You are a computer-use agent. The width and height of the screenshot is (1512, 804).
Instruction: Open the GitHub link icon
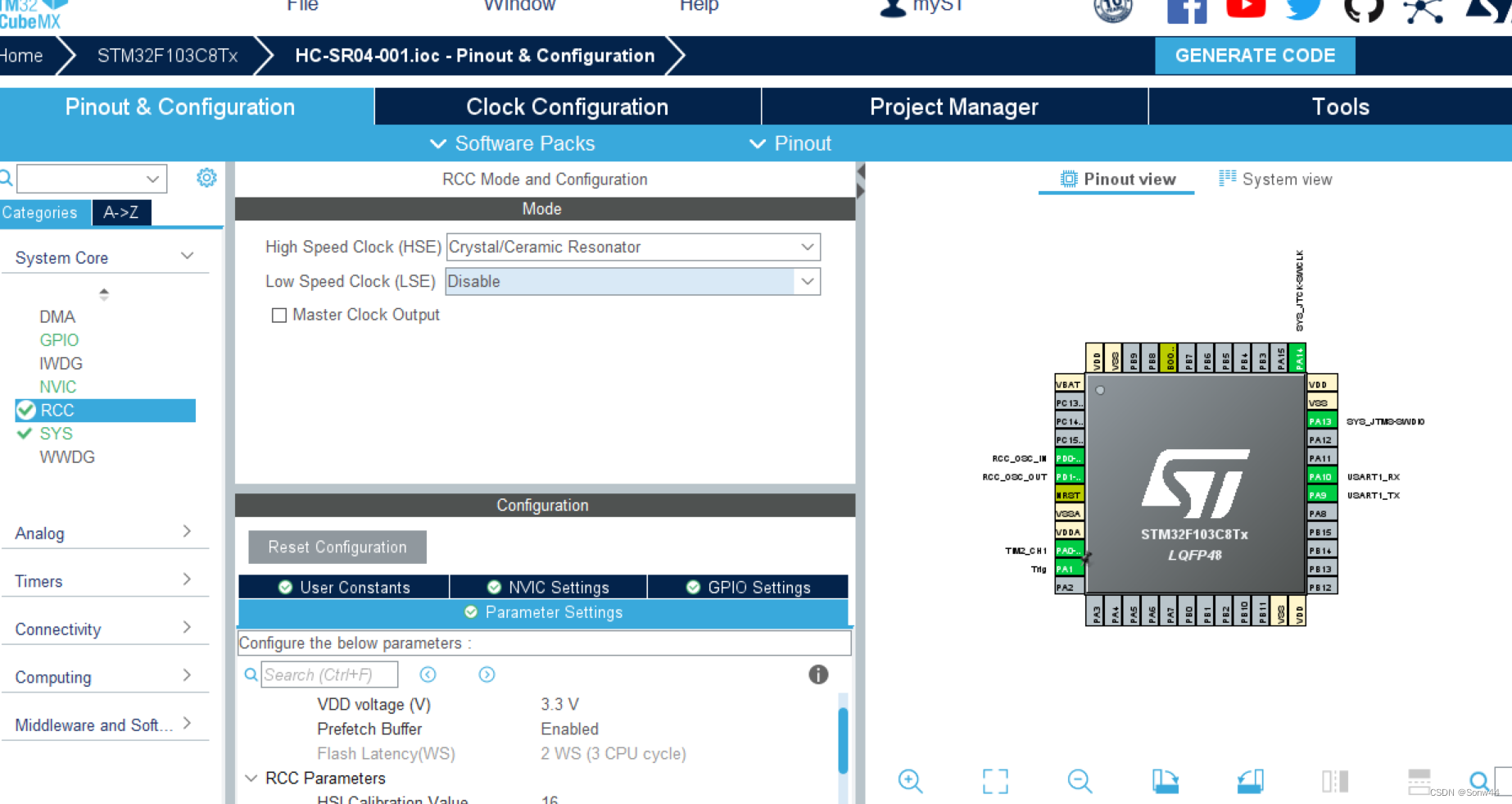[x=1364, y=11]
